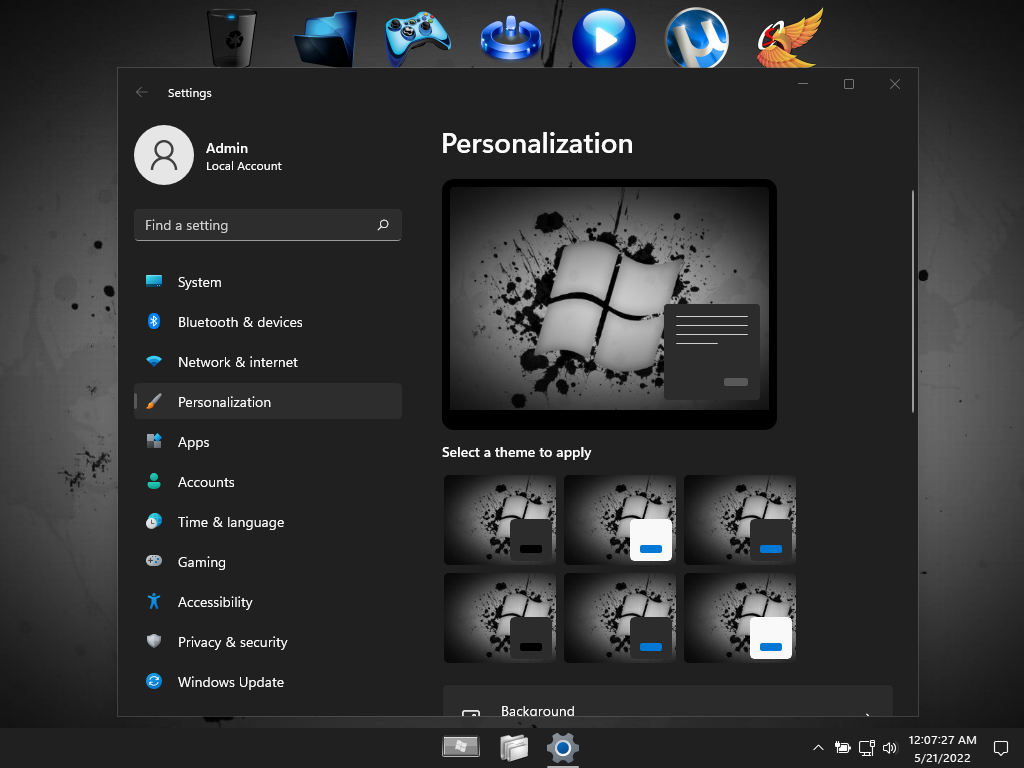Click the battery tray icon
The height and width of the screenshot is (768, 1024).
(x=842, y=748)
